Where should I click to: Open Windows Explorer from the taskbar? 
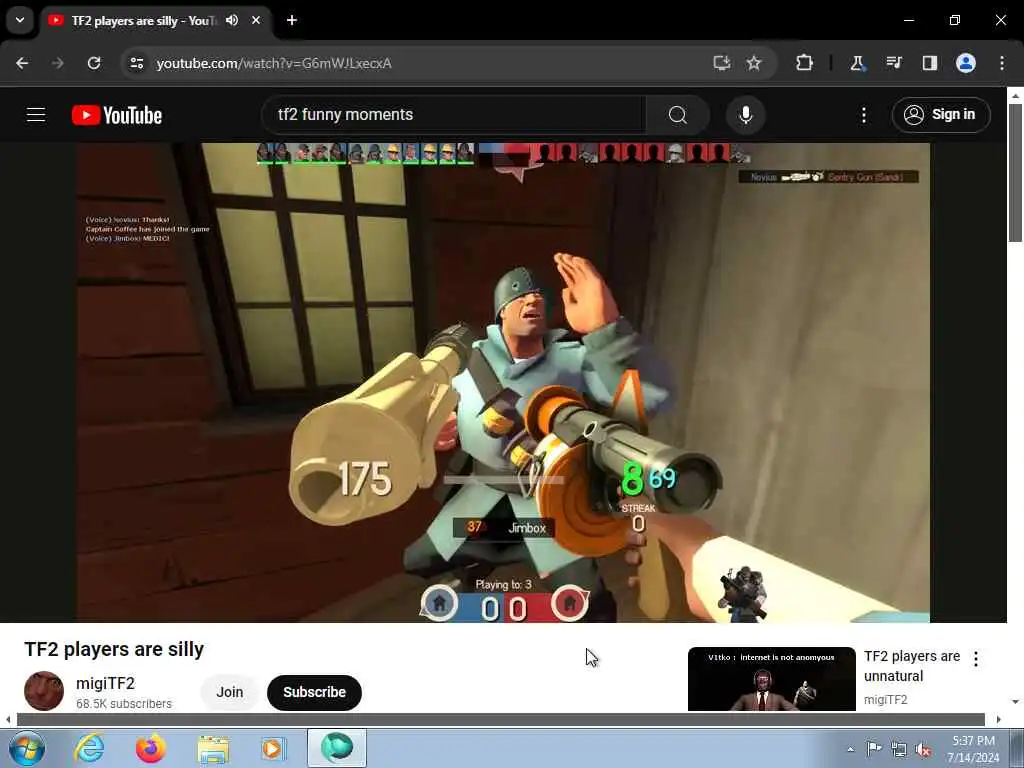[213, 748]
